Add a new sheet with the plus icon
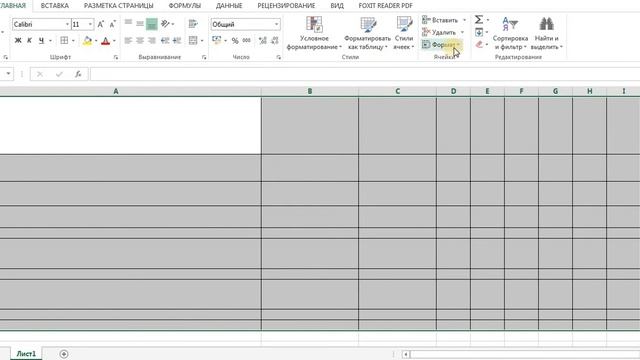 (x=64, y=354)
